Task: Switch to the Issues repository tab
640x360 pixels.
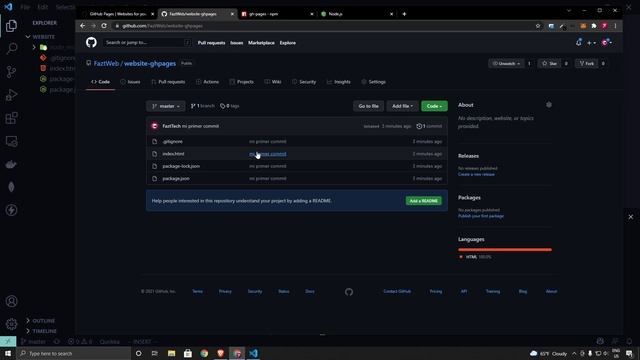Action: pos(130,82)
